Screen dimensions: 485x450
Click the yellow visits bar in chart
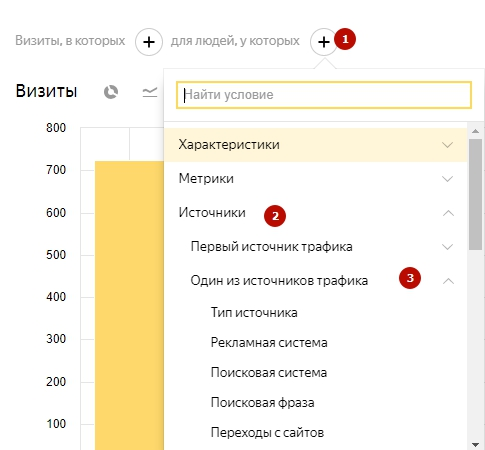(x=129, y=305)
